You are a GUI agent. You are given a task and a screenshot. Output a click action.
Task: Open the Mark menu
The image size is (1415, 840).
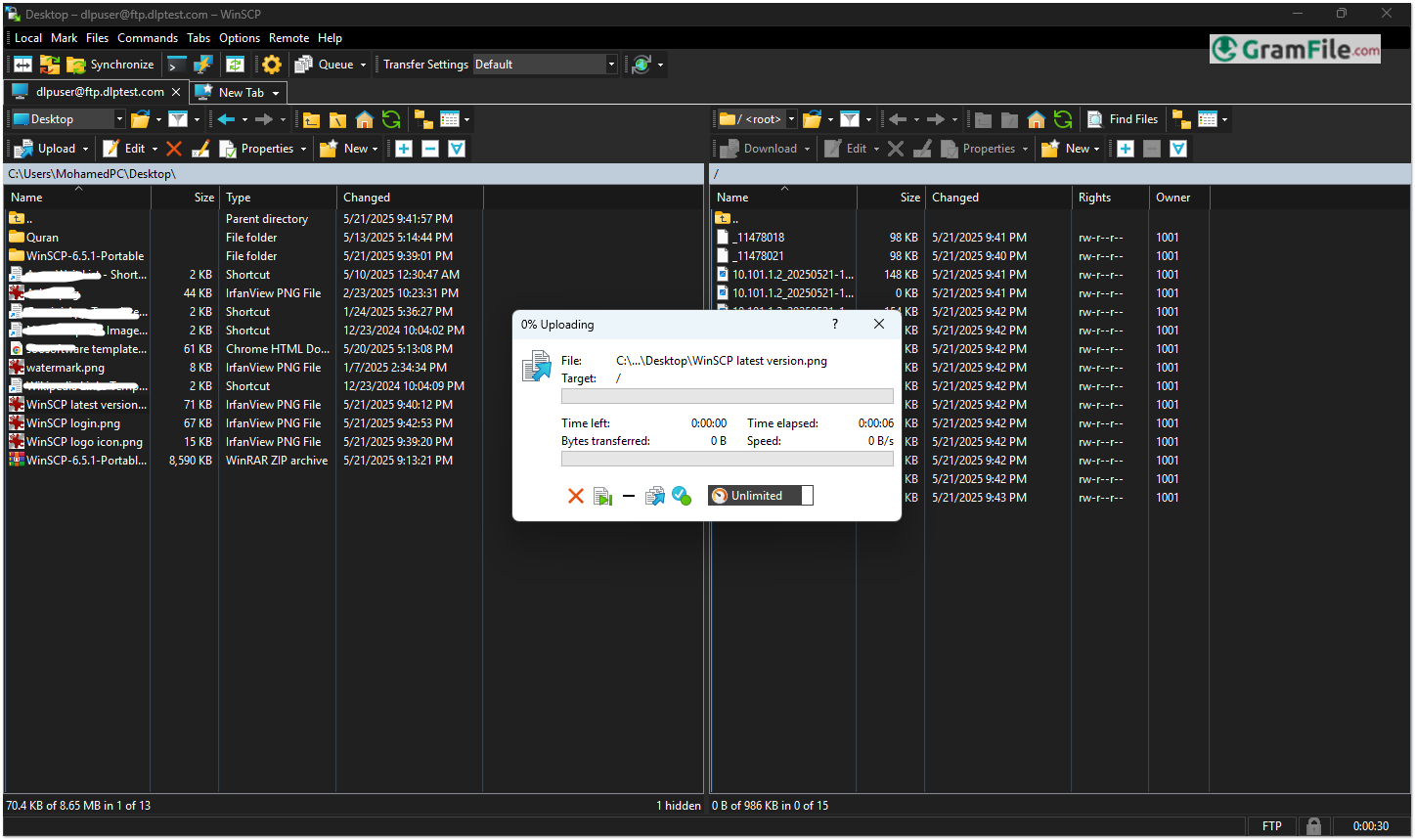(x=65, y=38)
